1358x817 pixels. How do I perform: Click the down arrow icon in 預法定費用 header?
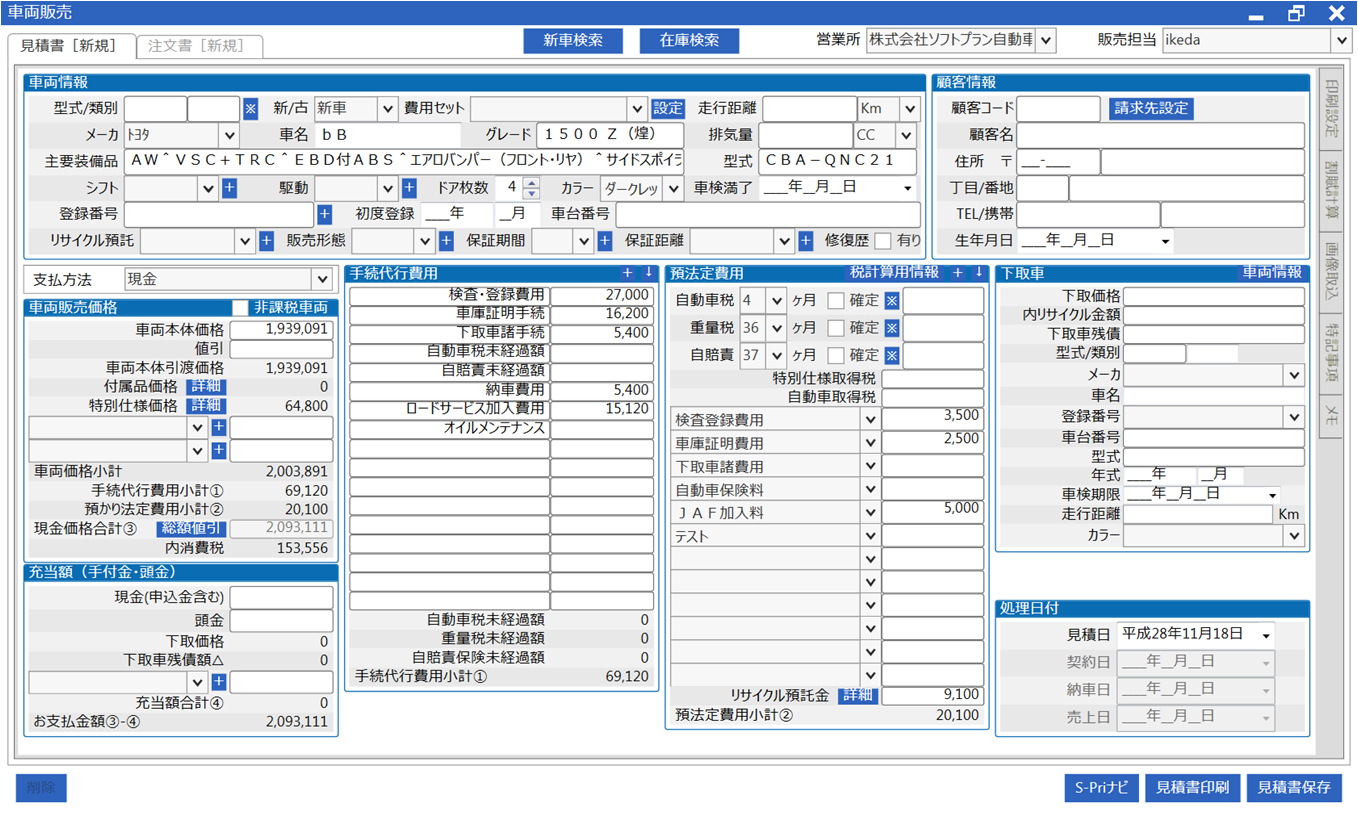(978, 273)
